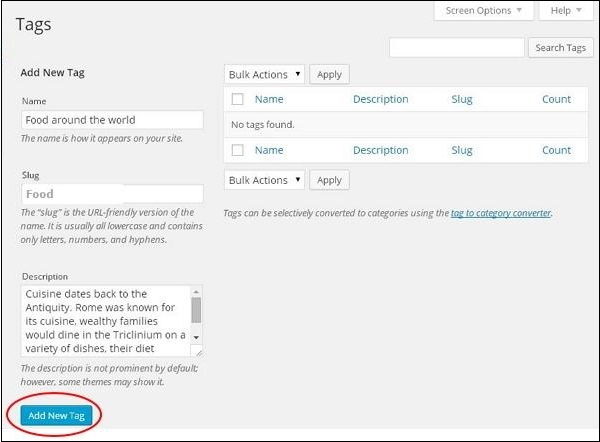Click the tag Name input field
Screen dimensions: 600x442
(112, 120)
